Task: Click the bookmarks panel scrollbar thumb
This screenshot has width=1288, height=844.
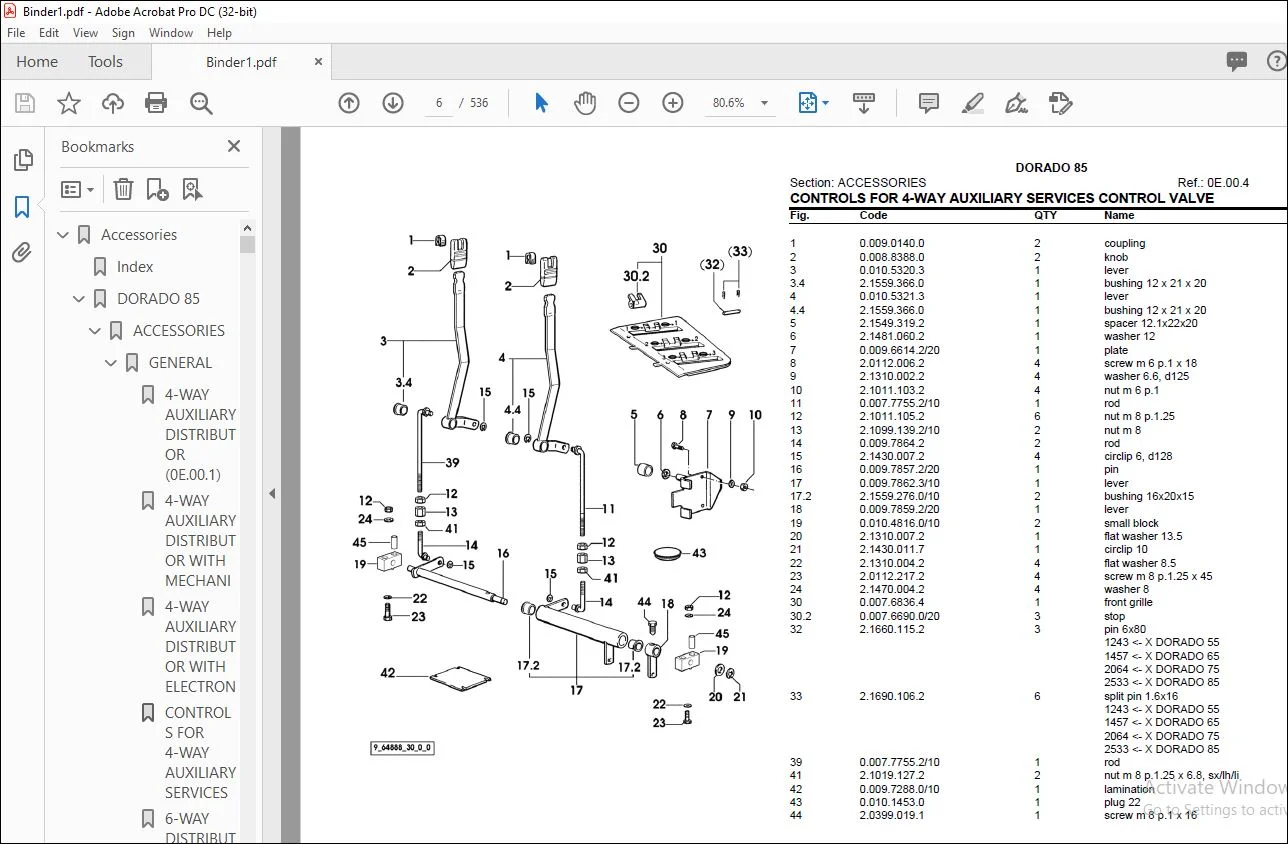Action: tap(247, 245)
